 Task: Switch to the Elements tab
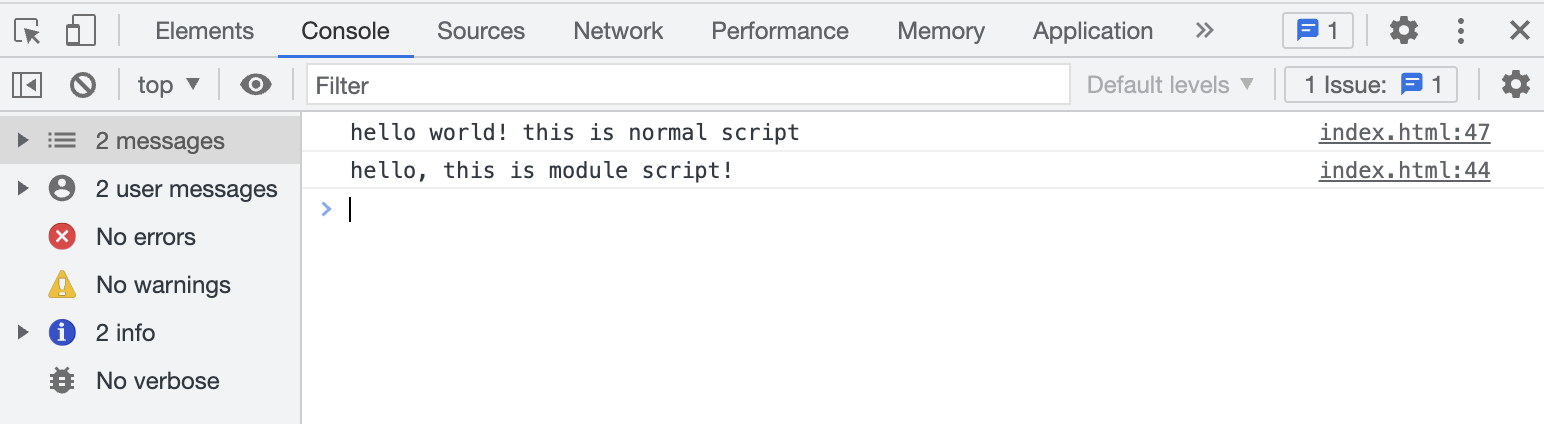click(205, 31)
